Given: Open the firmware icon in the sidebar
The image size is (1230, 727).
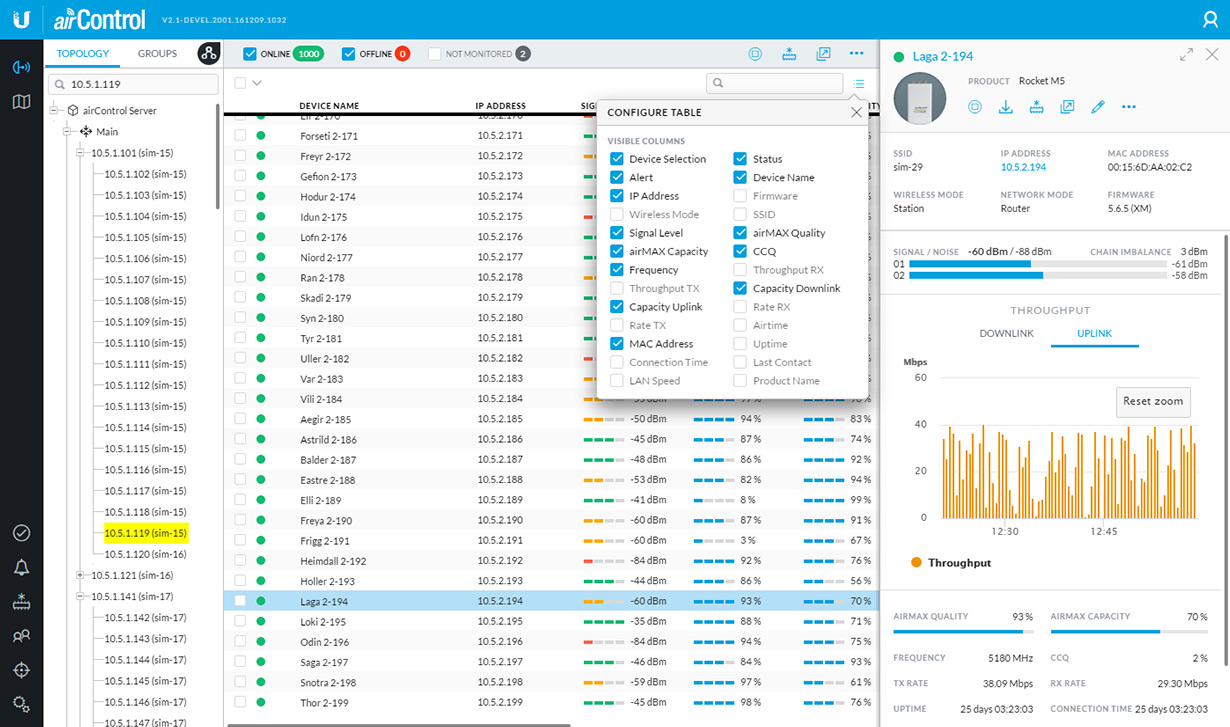Looking at the screenshot, I should coord(21,601).
